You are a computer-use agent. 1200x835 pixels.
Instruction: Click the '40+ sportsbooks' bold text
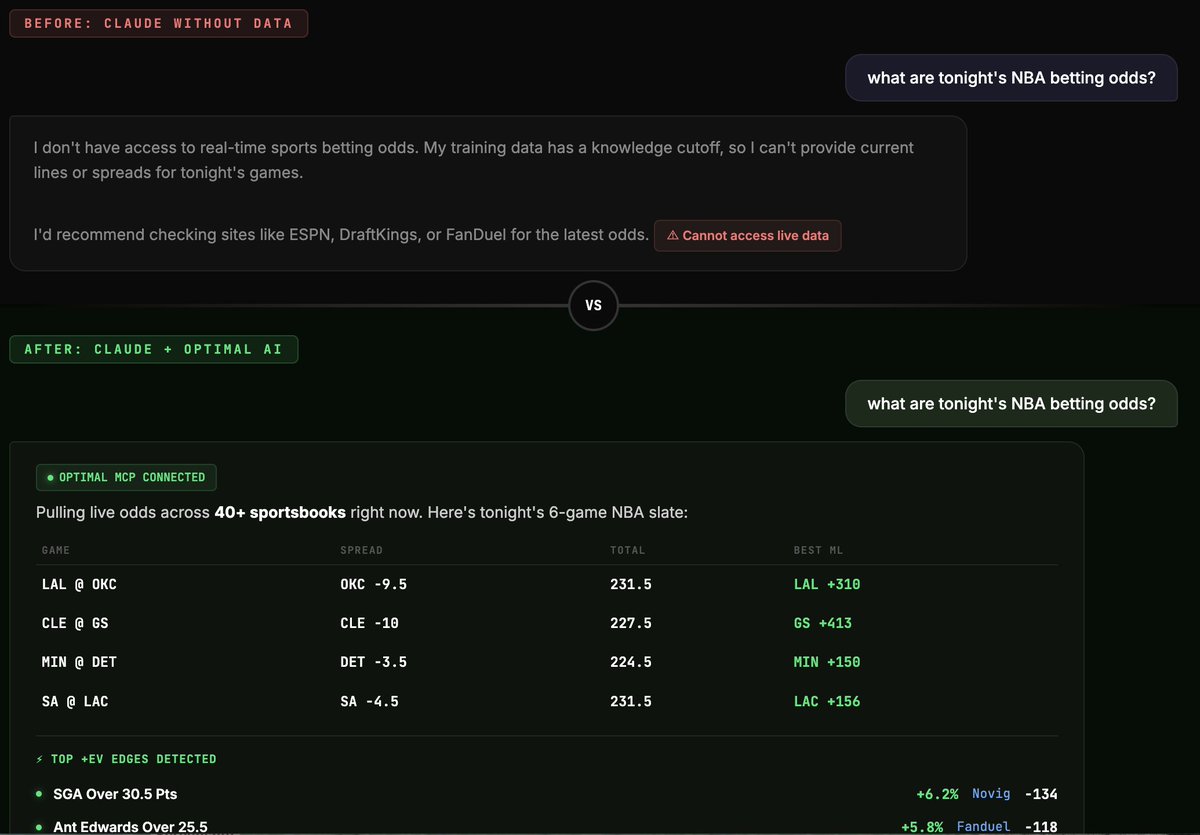pyautogui.click(x=280, y=513)
